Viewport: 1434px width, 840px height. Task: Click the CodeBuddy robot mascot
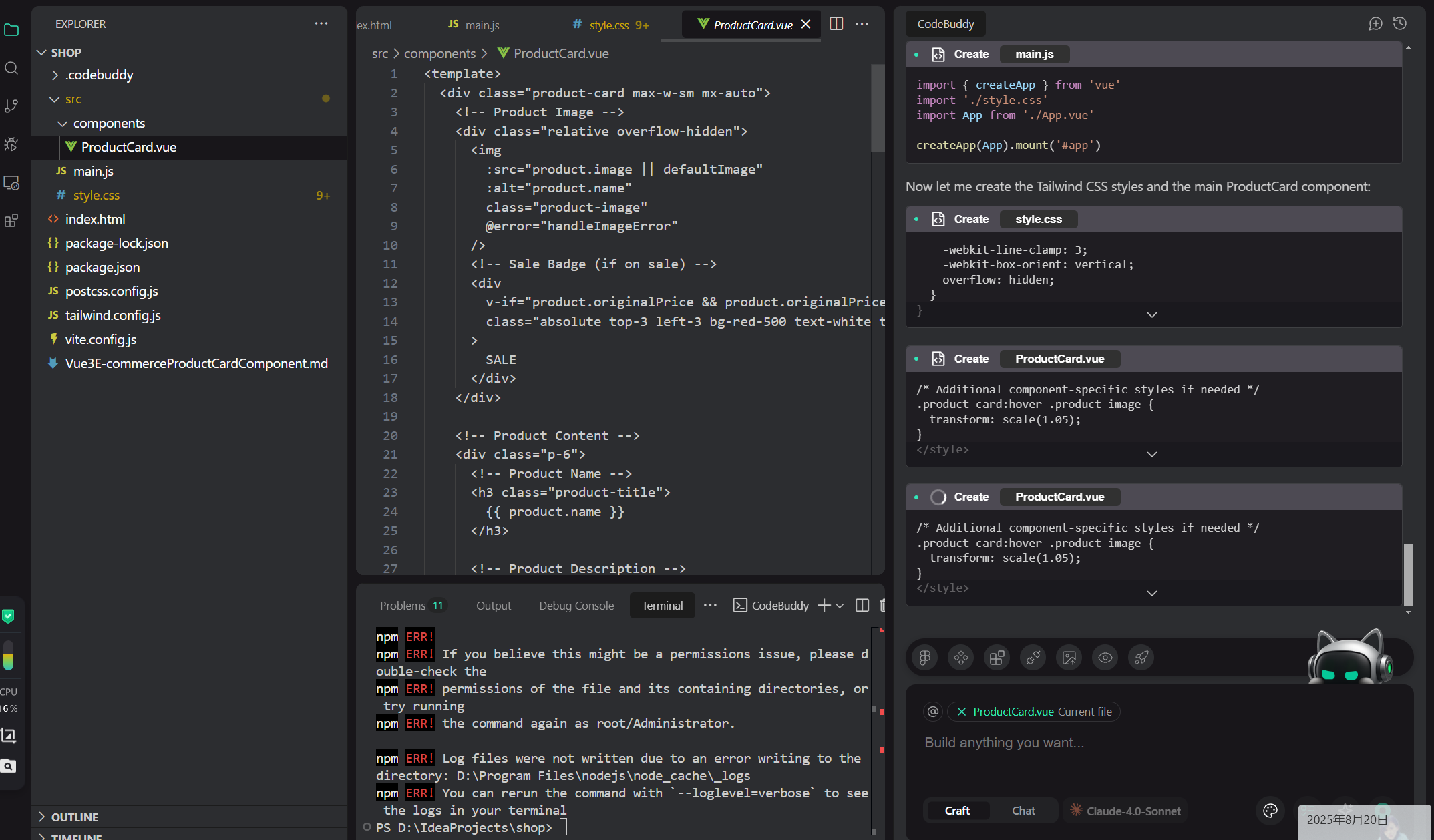[x=1351, y=657]
